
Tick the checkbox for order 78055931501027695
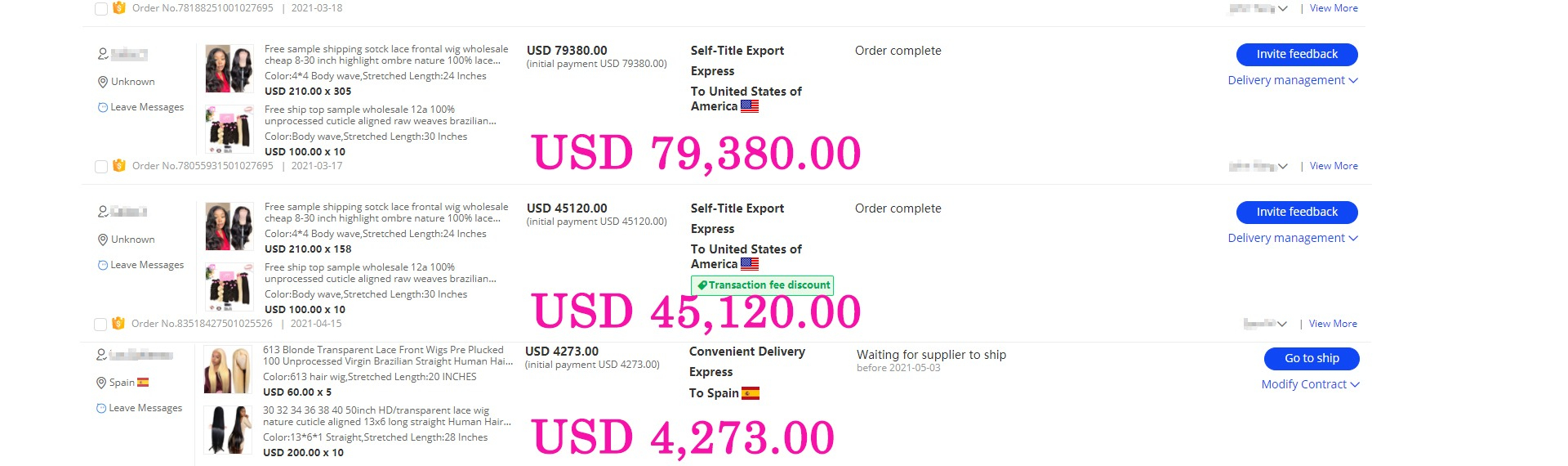pyautogui.click(x=101, y=167)
